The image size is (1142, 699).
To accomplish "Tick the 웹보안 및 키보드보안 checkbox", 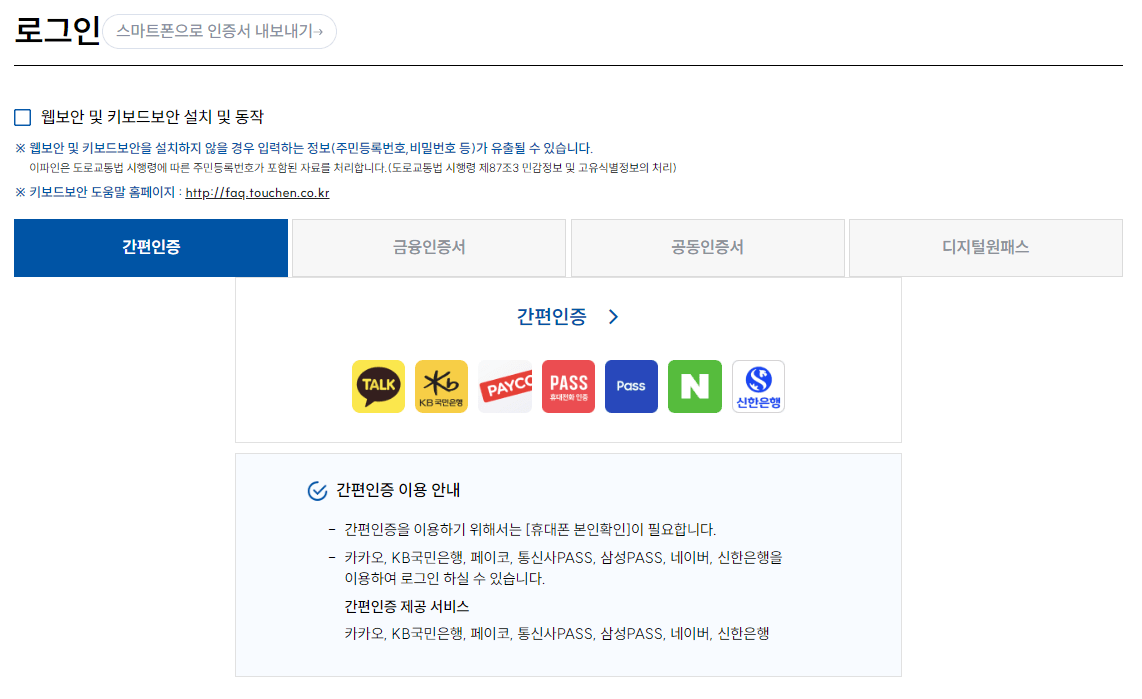I will (23, 117).
